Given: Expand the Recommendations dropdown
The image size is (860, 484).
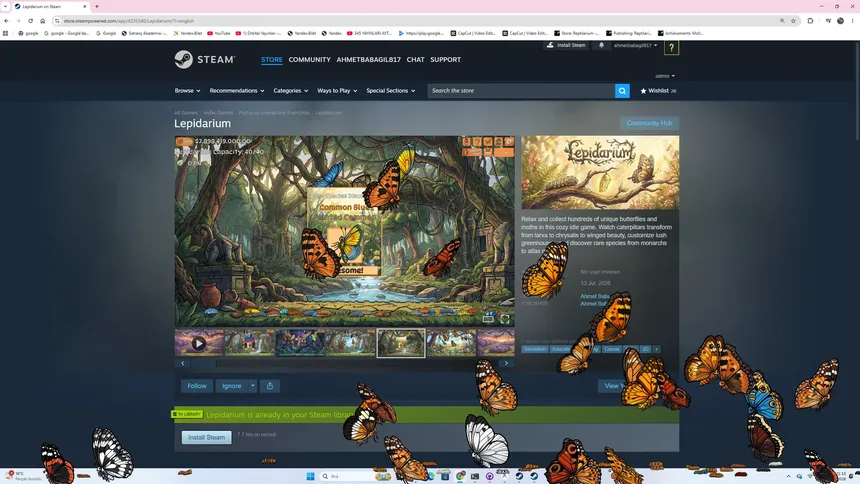Looking at the screenshot, I should [237, 91].
